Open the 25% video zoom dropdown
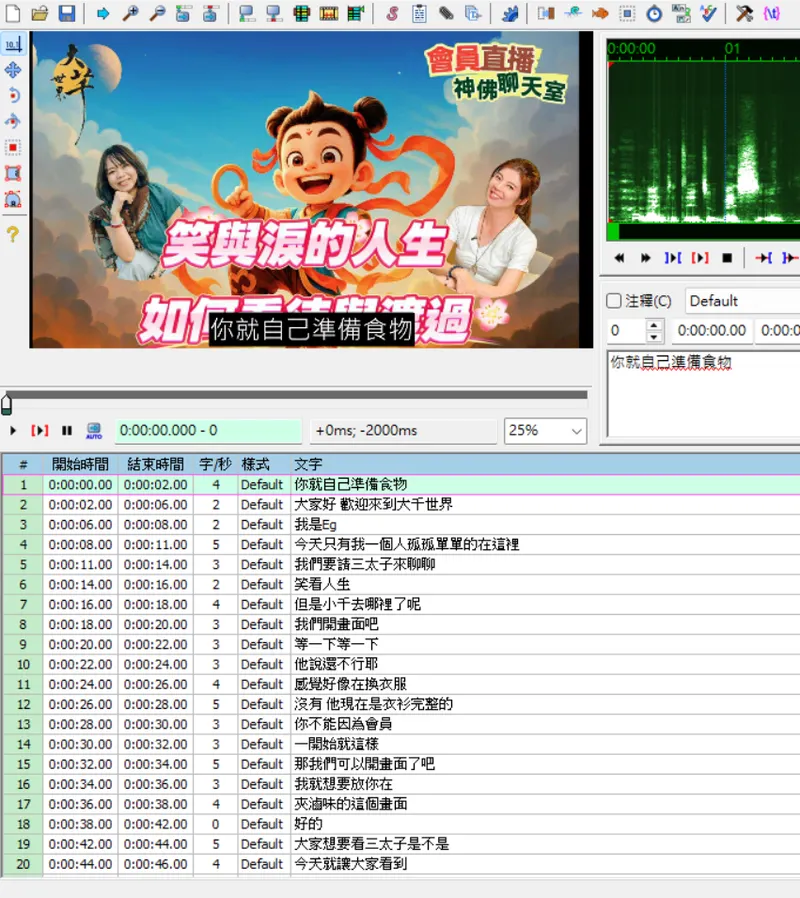 coord(545,431)
